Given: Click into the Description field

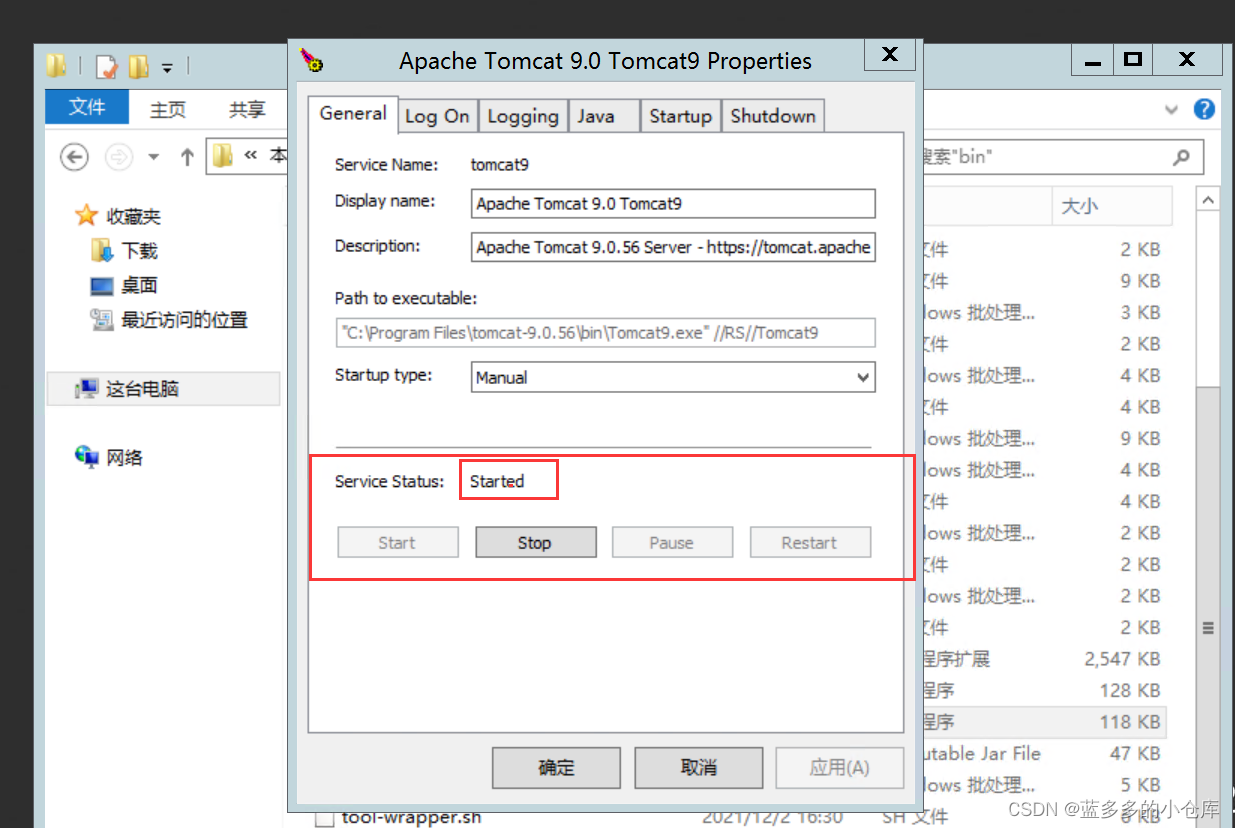Looking at the screenshot, I should click(673, 247).
